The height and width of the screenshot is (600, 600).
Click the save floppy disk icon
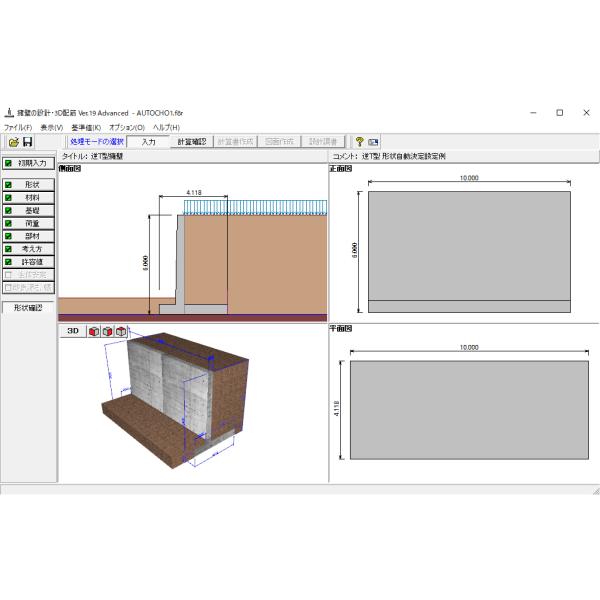28,142
